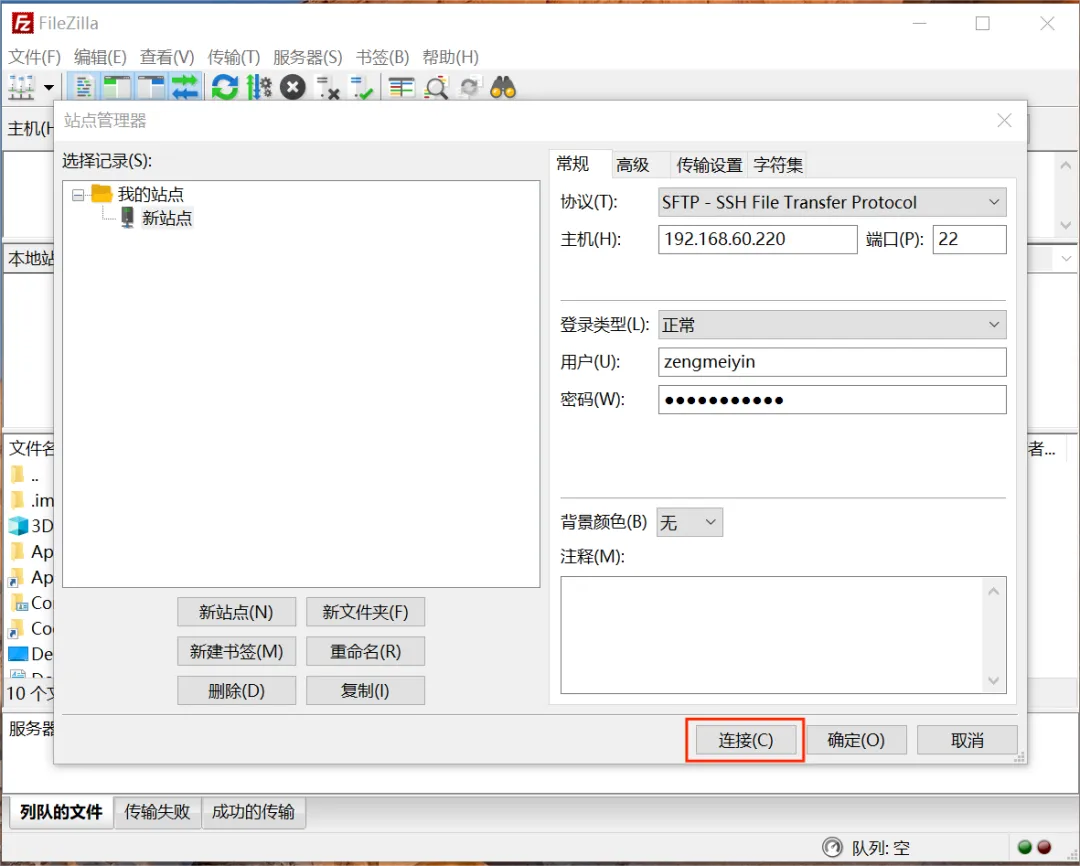Open the 文件(F) menu
The image size is (1080, 866).
[34, 57]
